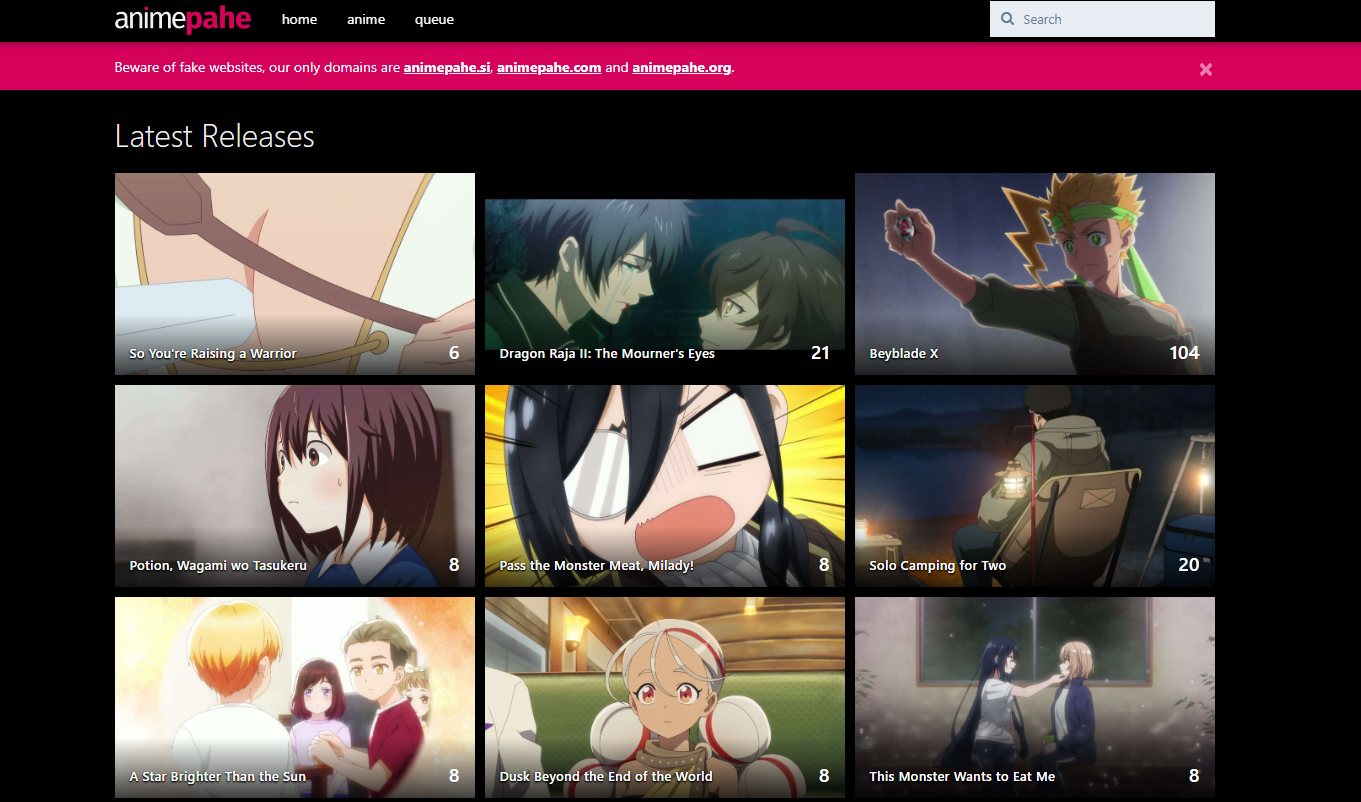Open A Star Brighter Than the Sun thumbnail
This screenshot has height=802, width=1361.
coord(295,697)
